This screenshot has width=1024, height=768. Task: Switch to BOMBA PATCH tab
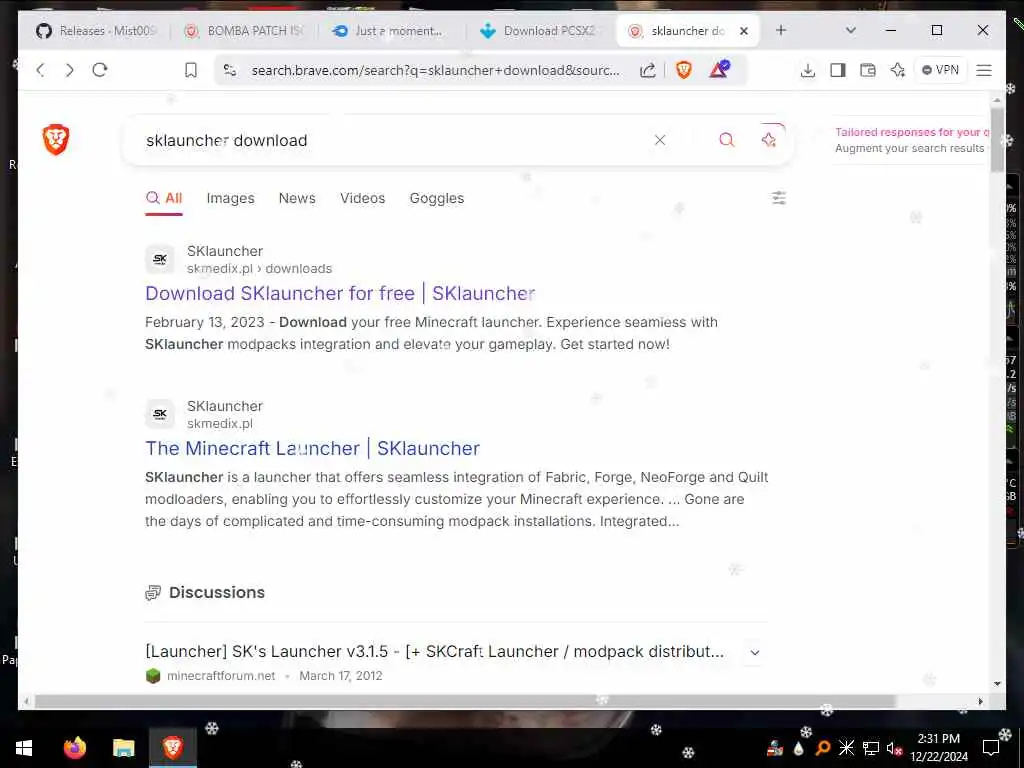(x=245, y=31)
